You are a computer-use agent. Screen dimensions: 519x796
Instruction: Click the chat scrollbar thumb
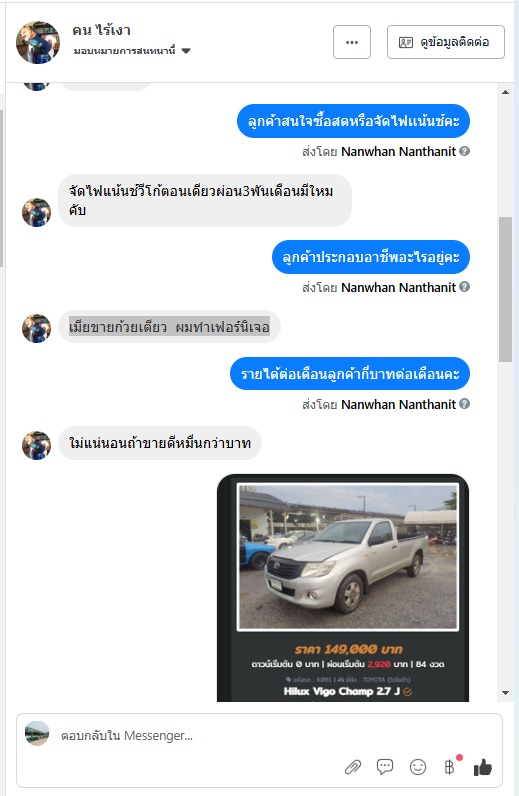pyautogui.click(x=505, y=289)
